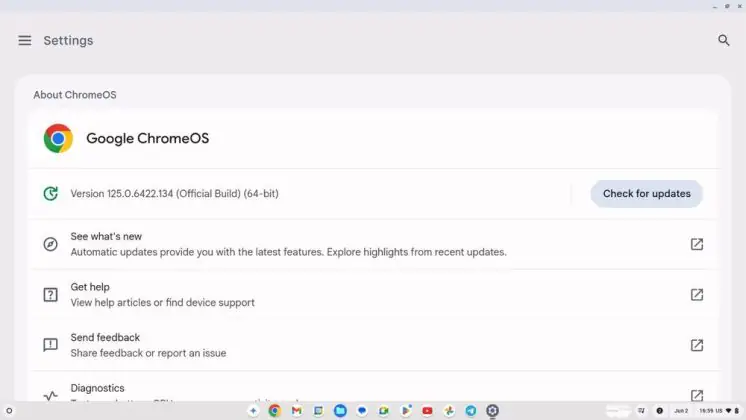Launch Gmail from the shelf
This screenshot has height=420, width=746.
(296, 410)
